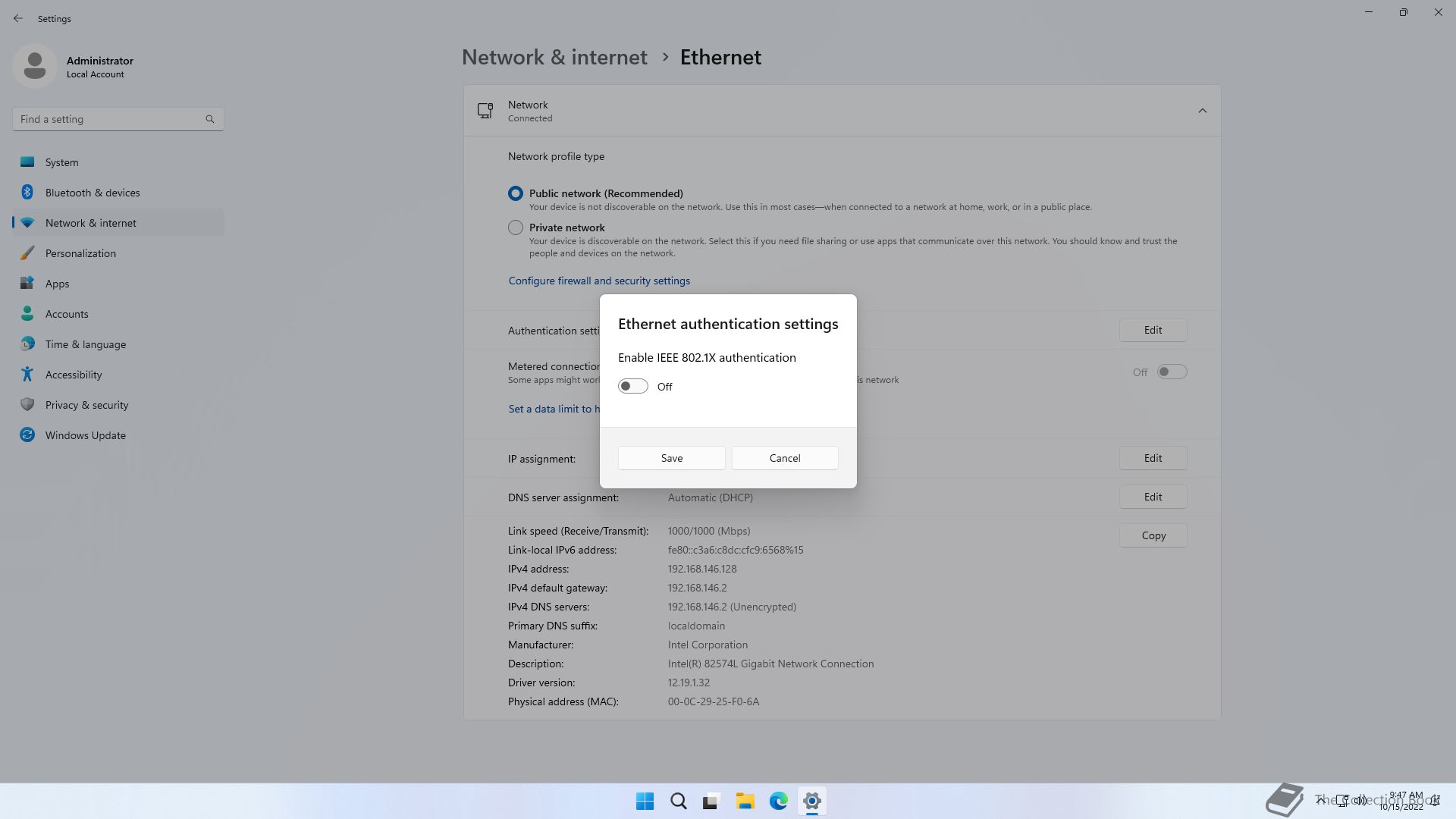Open Configure firewall and security settings
Image resolution: width=1456 pixels, height=819 pixels.
point(599,281)
